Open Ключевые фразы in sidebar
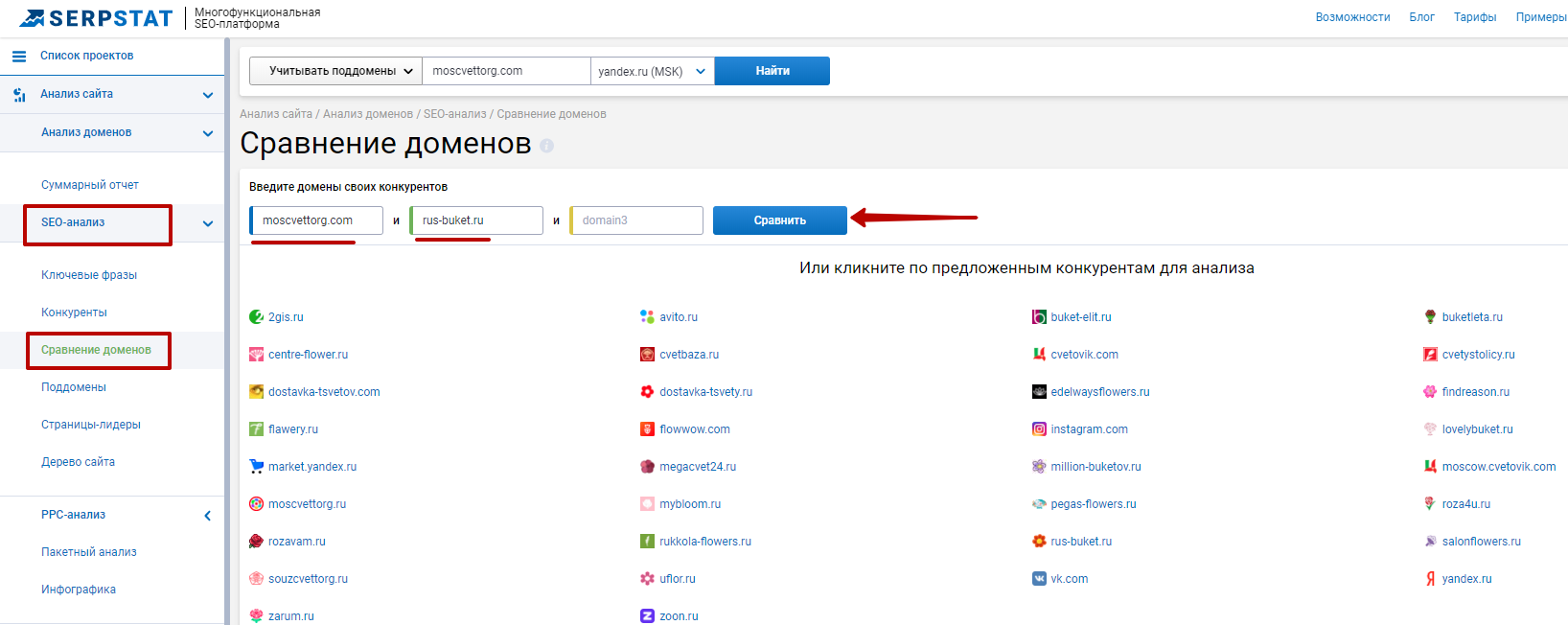This screenshot has width=1568, height=625. (x=89, y=275)
